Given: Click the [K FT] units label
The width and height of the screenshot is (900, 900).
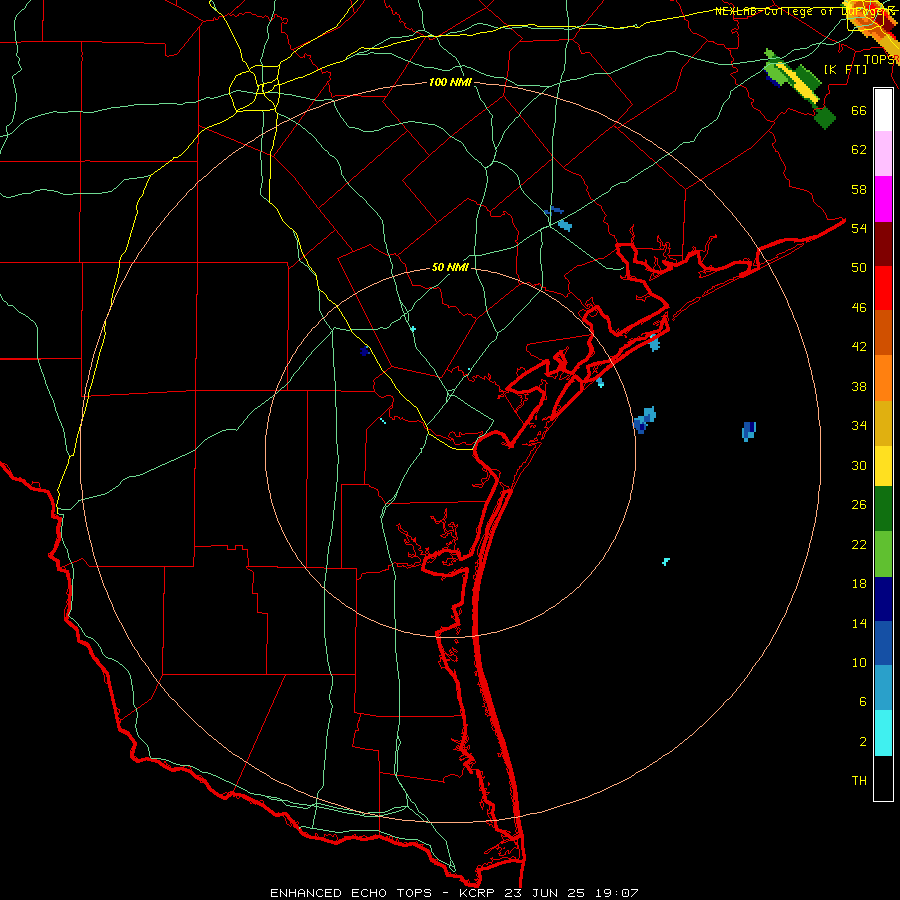Looking at the screenshot, I should click(845, 69).
